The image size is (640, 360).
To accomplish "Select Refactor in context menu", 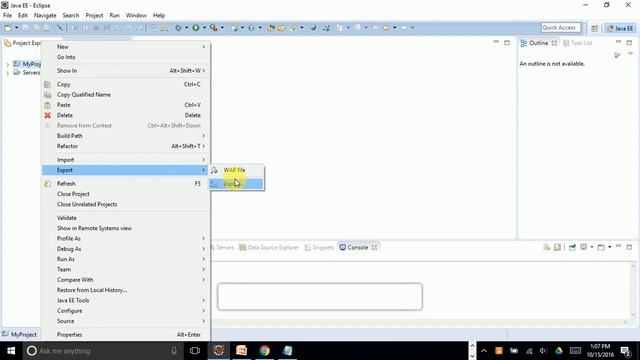I will click(127, 146).
